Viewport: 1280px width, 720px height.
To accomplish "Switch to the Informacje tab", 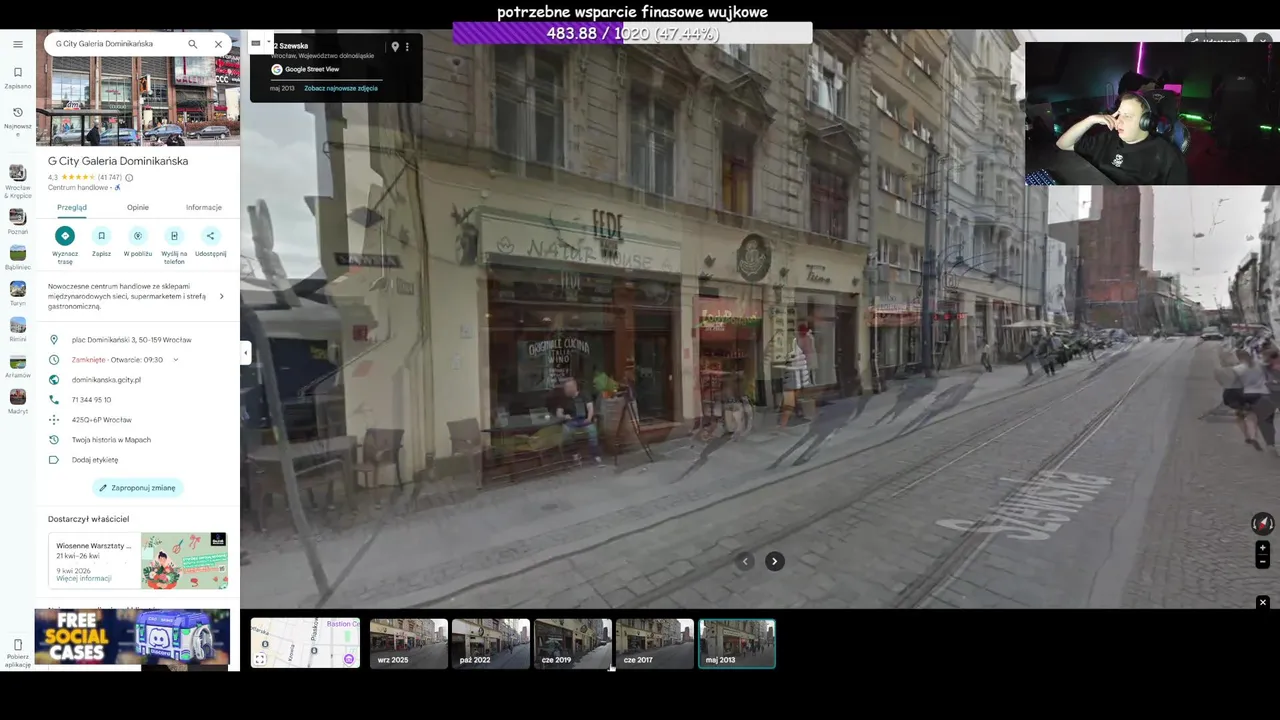I will [204, 207].
